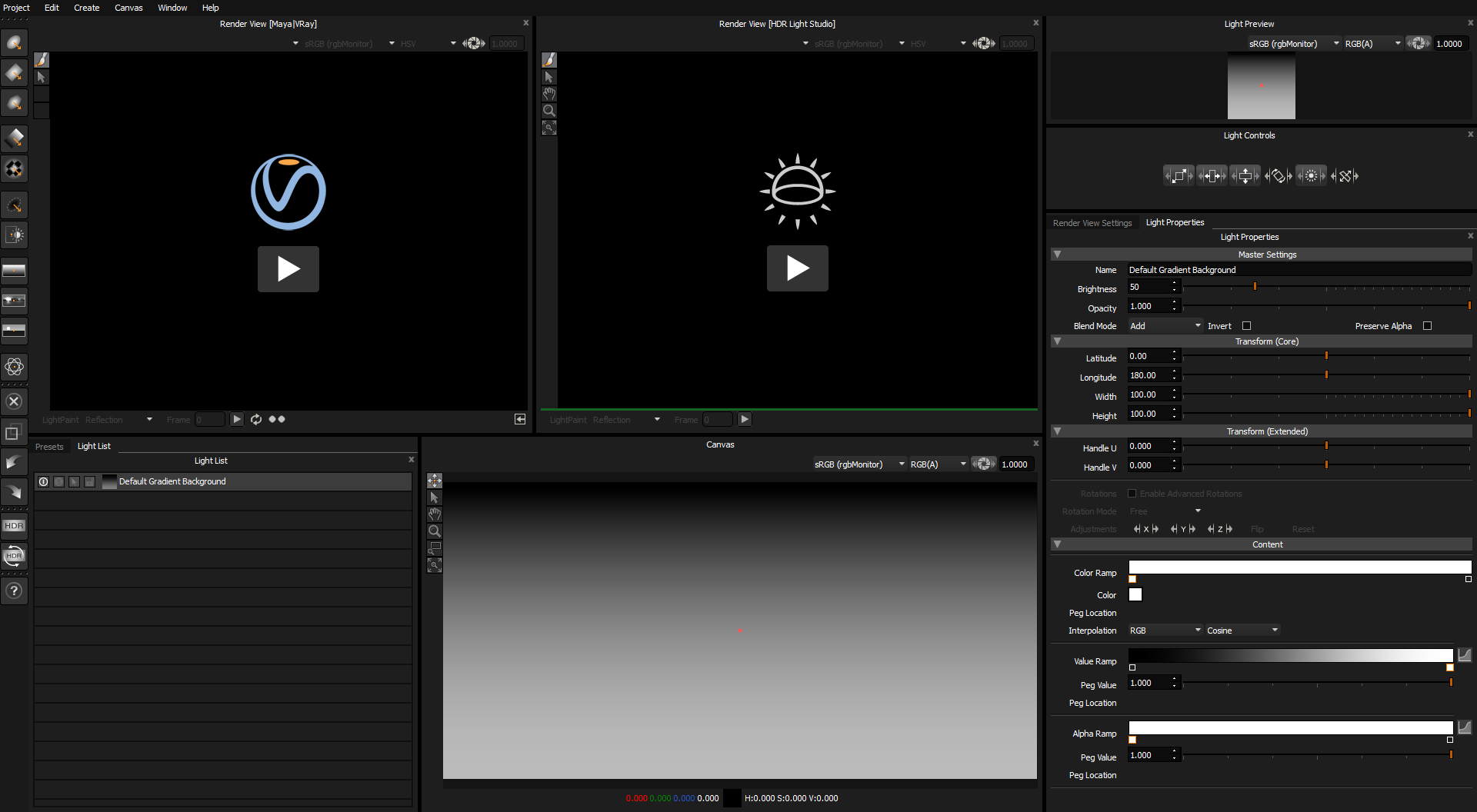Open the Canvas menu
The image size is (1477, 812).
point(128,8)
